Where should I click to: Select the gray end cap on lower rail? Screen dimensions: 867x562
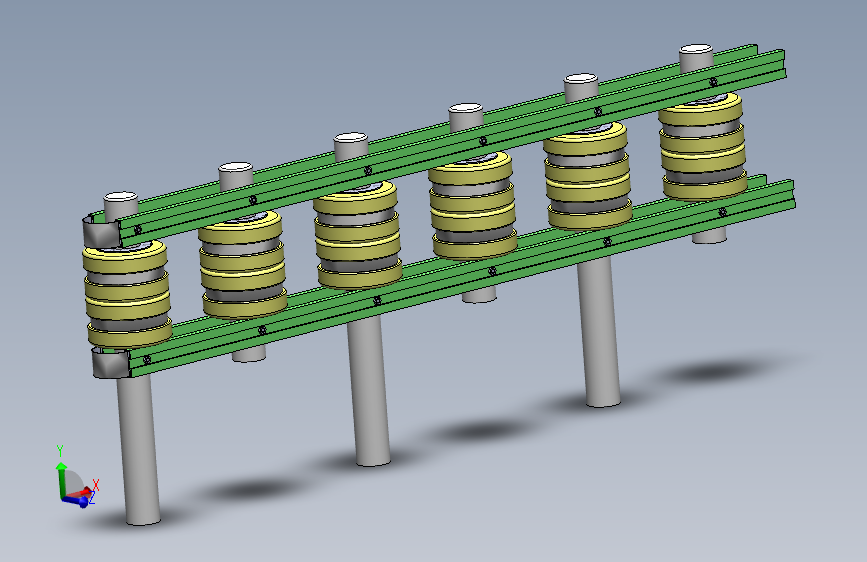pos(111,363)
